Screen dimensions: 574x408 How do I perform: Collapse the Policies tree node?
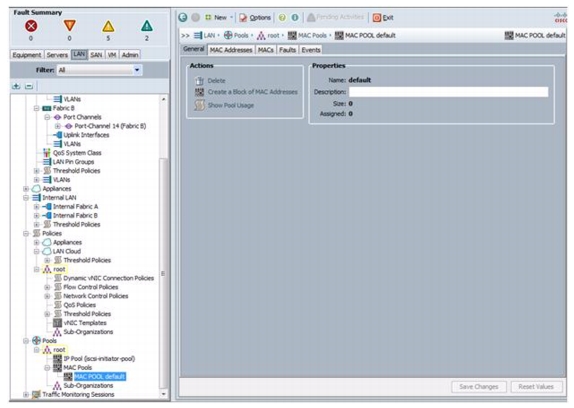(26, 233)
